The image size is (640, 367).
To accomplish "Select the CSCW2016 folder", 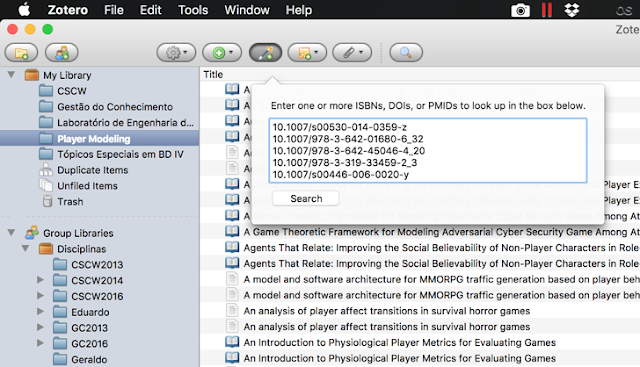I will [97, 296].
